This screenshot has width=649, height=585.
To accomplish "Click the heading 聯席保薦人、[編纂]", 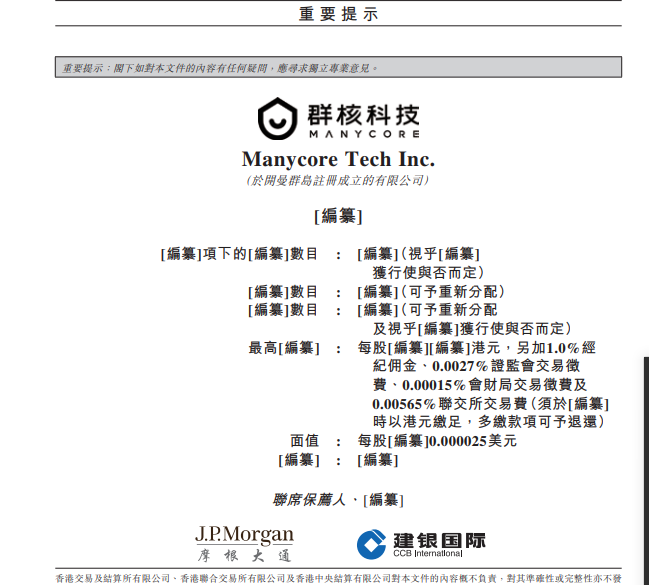I will [x=338, y=500].
